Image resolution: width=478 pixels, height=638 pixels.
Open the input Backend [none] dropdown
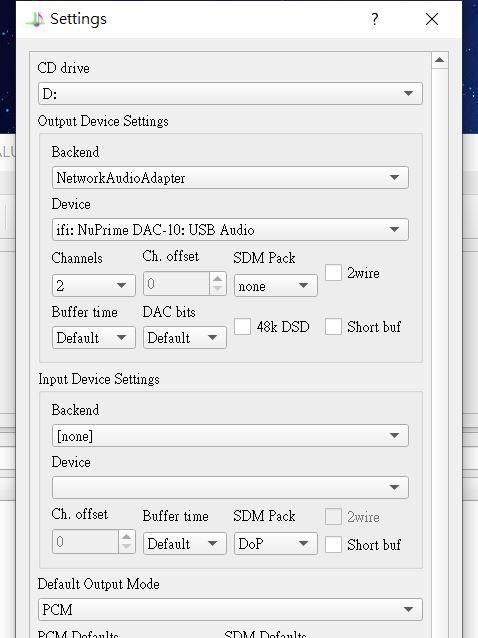click(230, 435)
